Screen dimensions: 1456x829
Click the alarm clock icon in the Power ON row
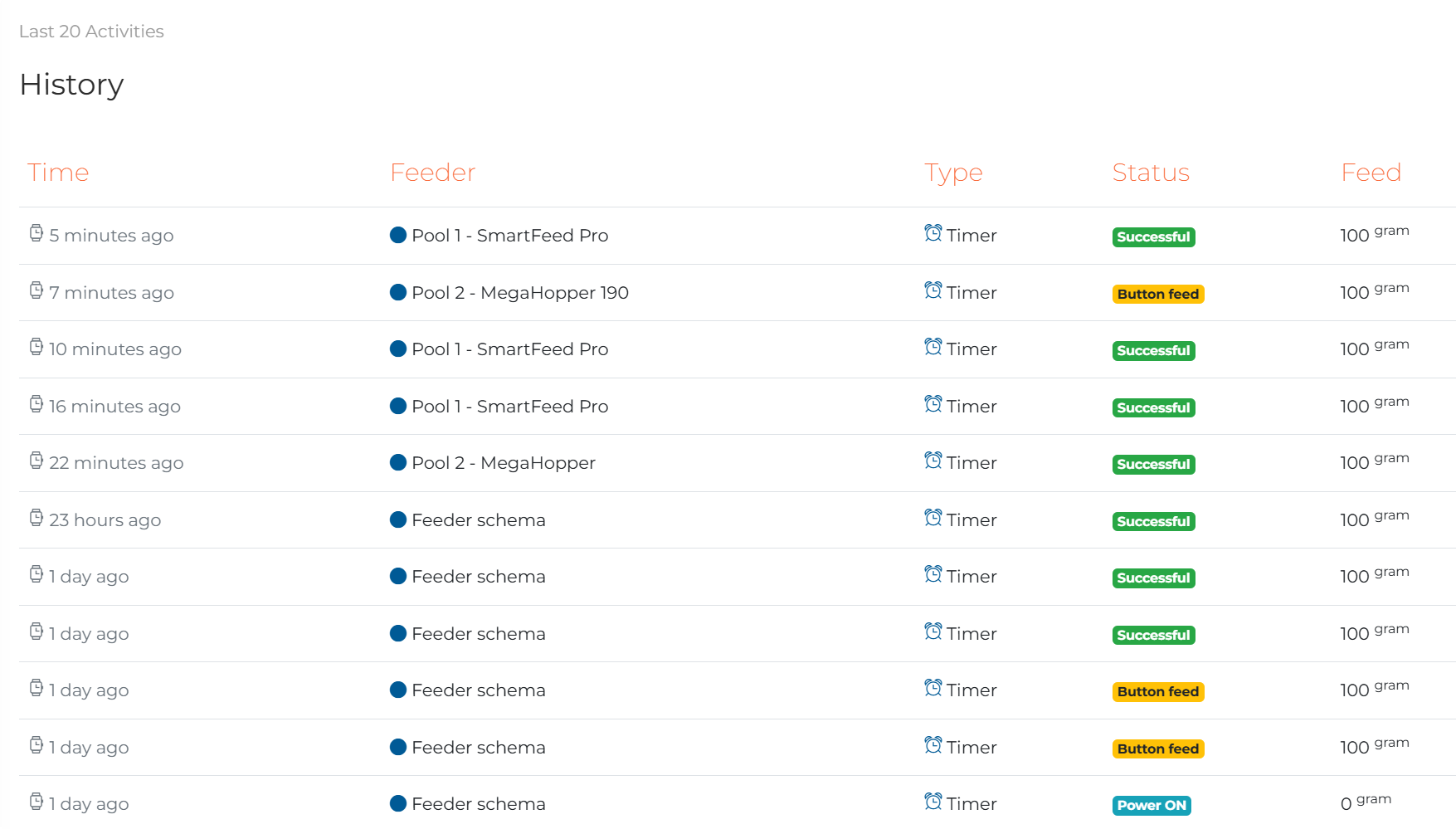click(933, 802)
